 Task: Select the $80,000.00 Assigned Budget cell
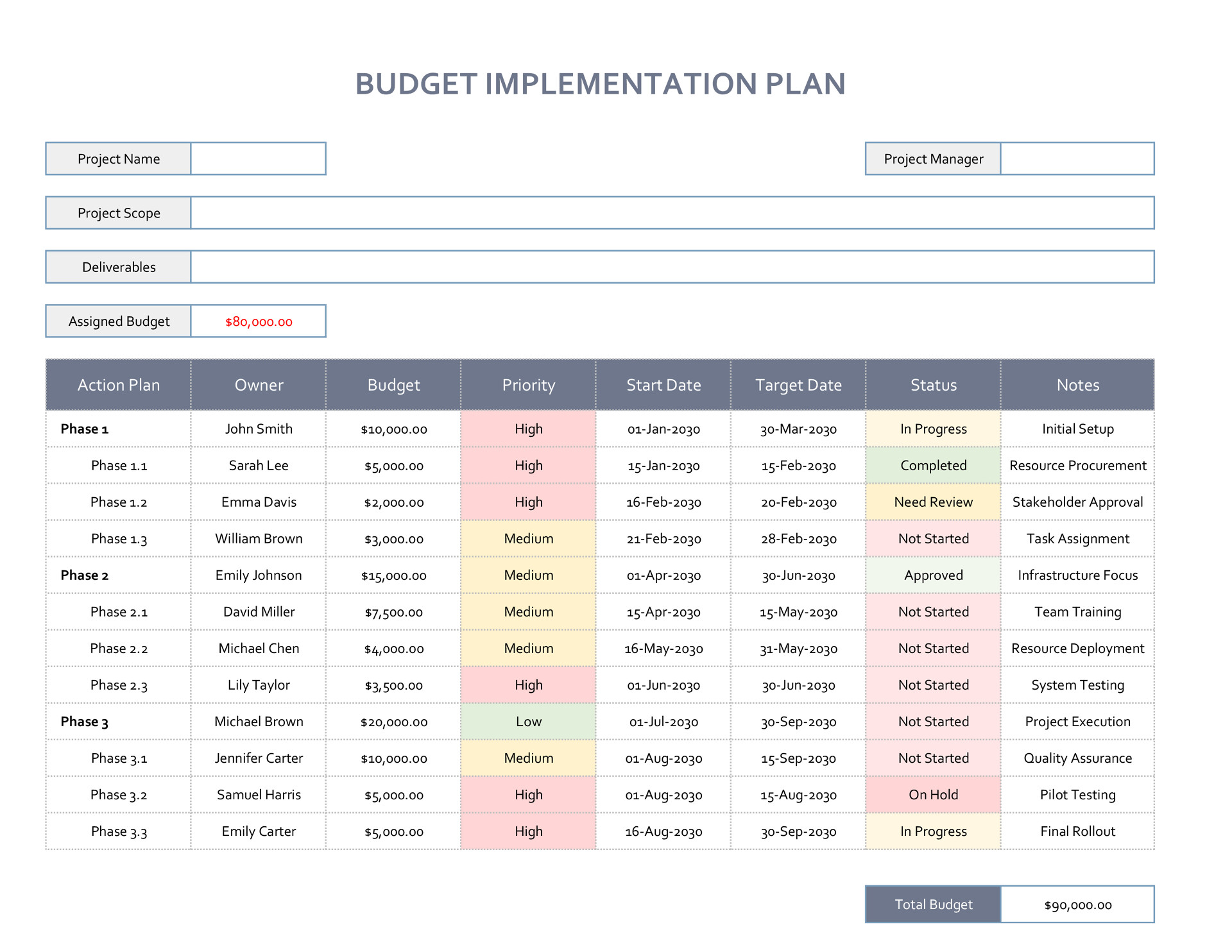(x=258, y=321)
